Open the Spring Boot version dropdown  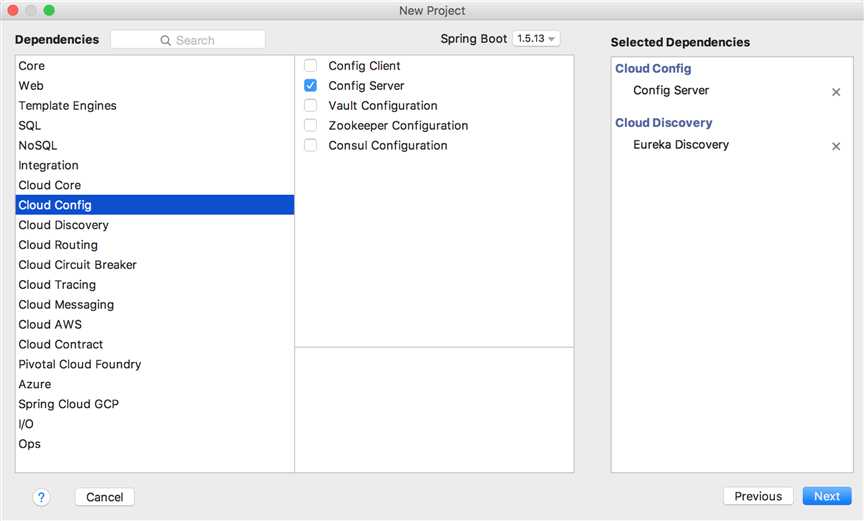click(536, 39)
